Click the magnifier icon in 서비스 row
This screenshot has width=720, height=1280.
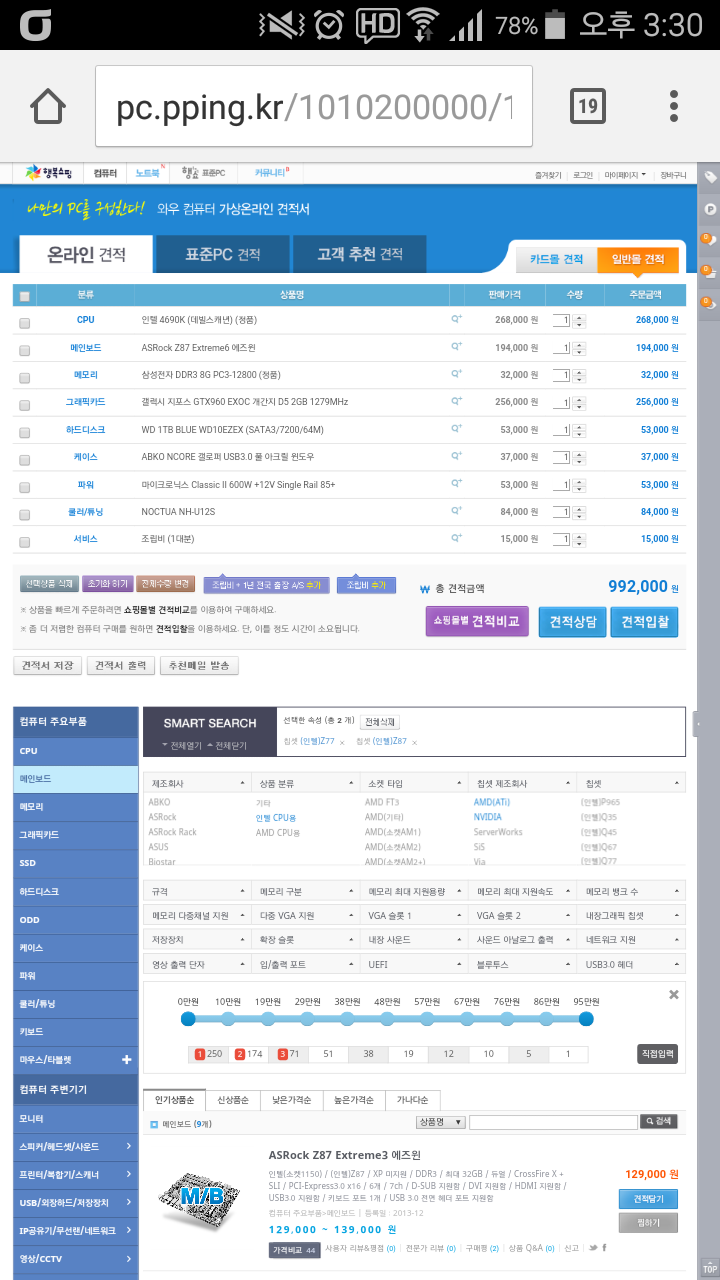(x=457, y=538)
